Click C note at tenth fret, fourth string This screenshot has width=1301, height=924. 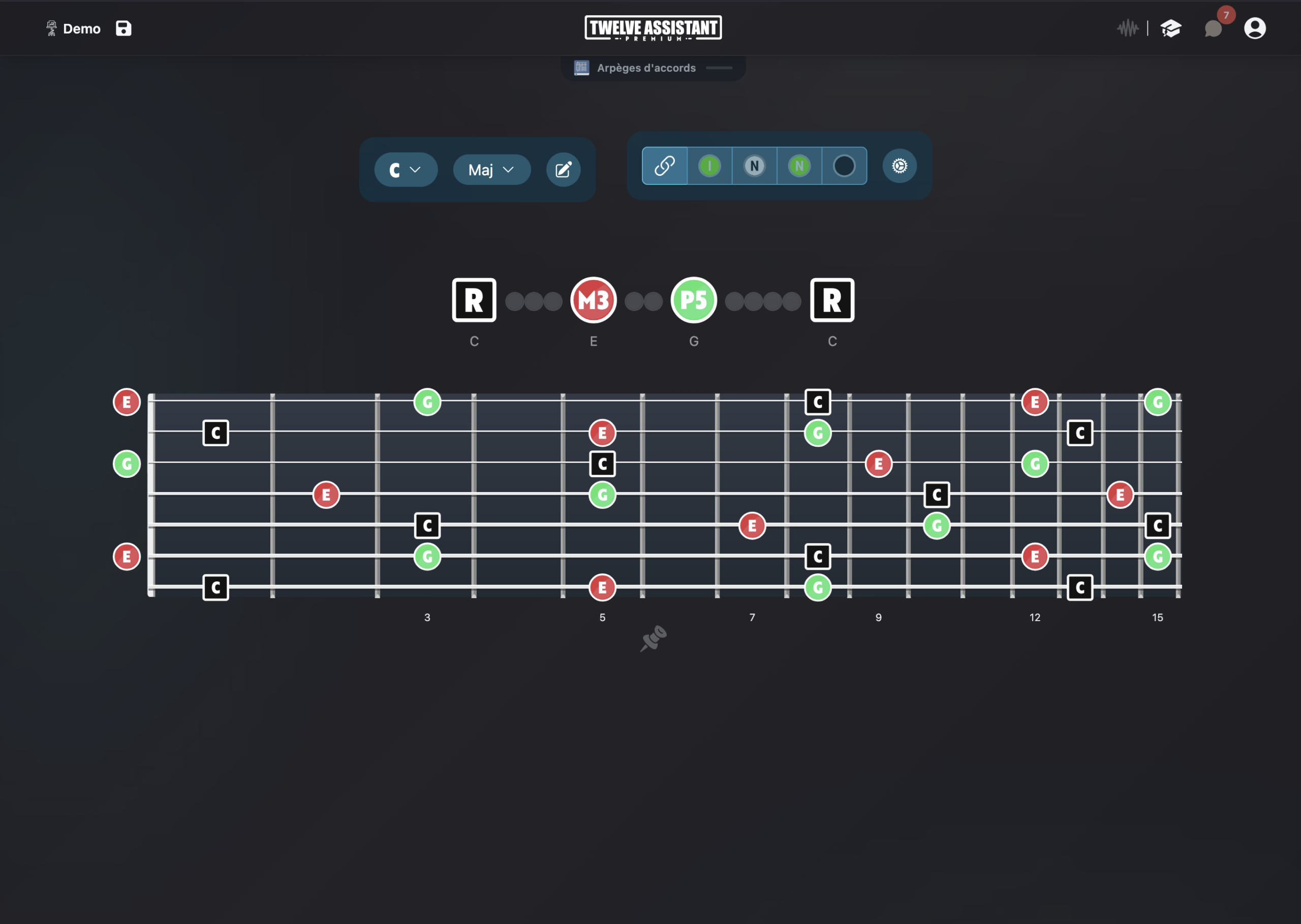[936, 495]
